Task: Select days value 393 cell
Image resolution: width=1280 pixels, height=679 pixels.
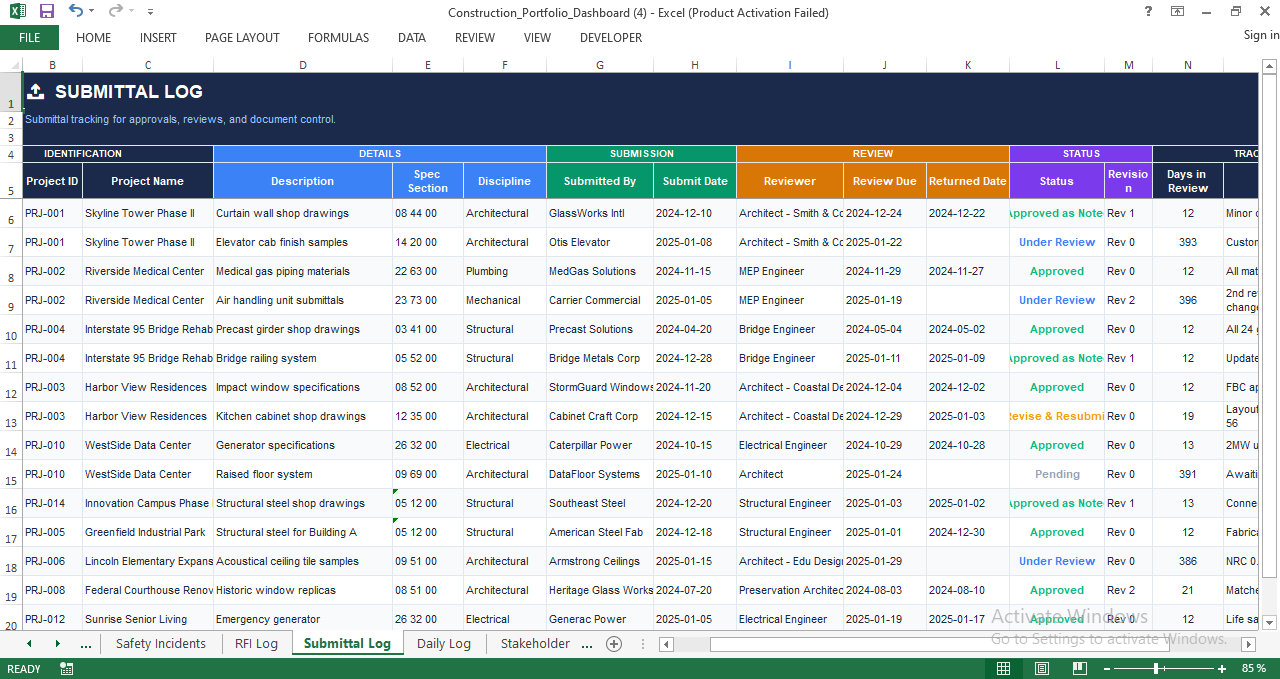Action: tap(1188, 242)
